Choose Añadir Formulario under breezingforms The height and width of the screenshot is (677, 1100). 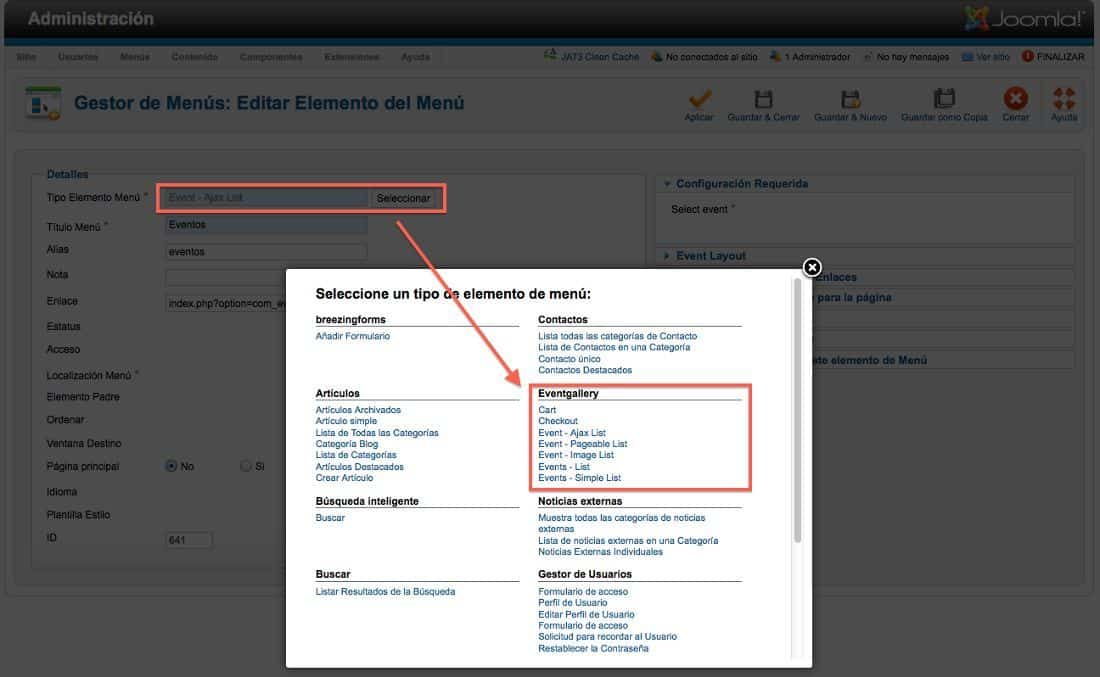click(x=353, y=336)
